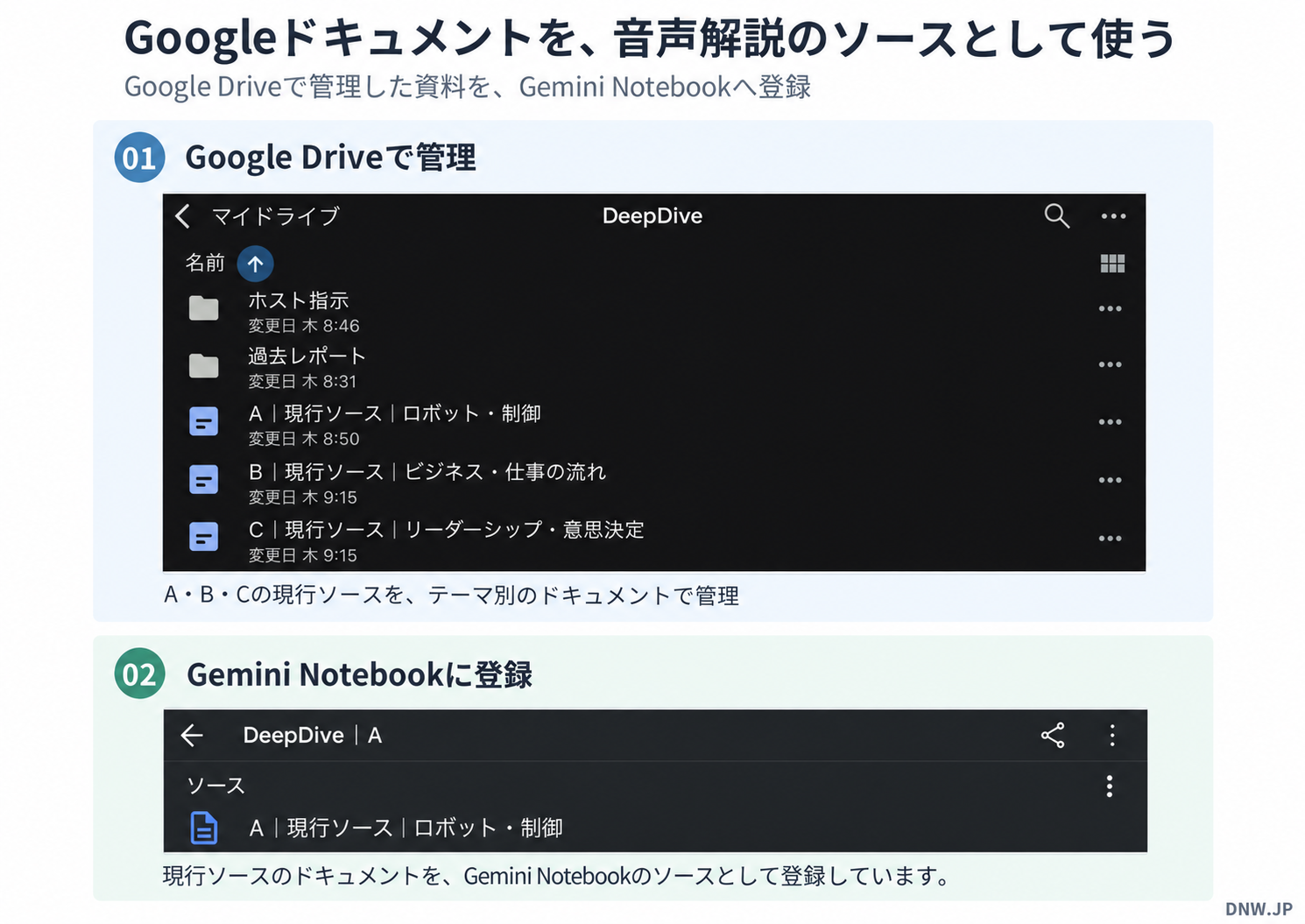Screen dimensions: 1305x924
Task: Share the DeepDive | A notebook
Action: [1053, 736]
